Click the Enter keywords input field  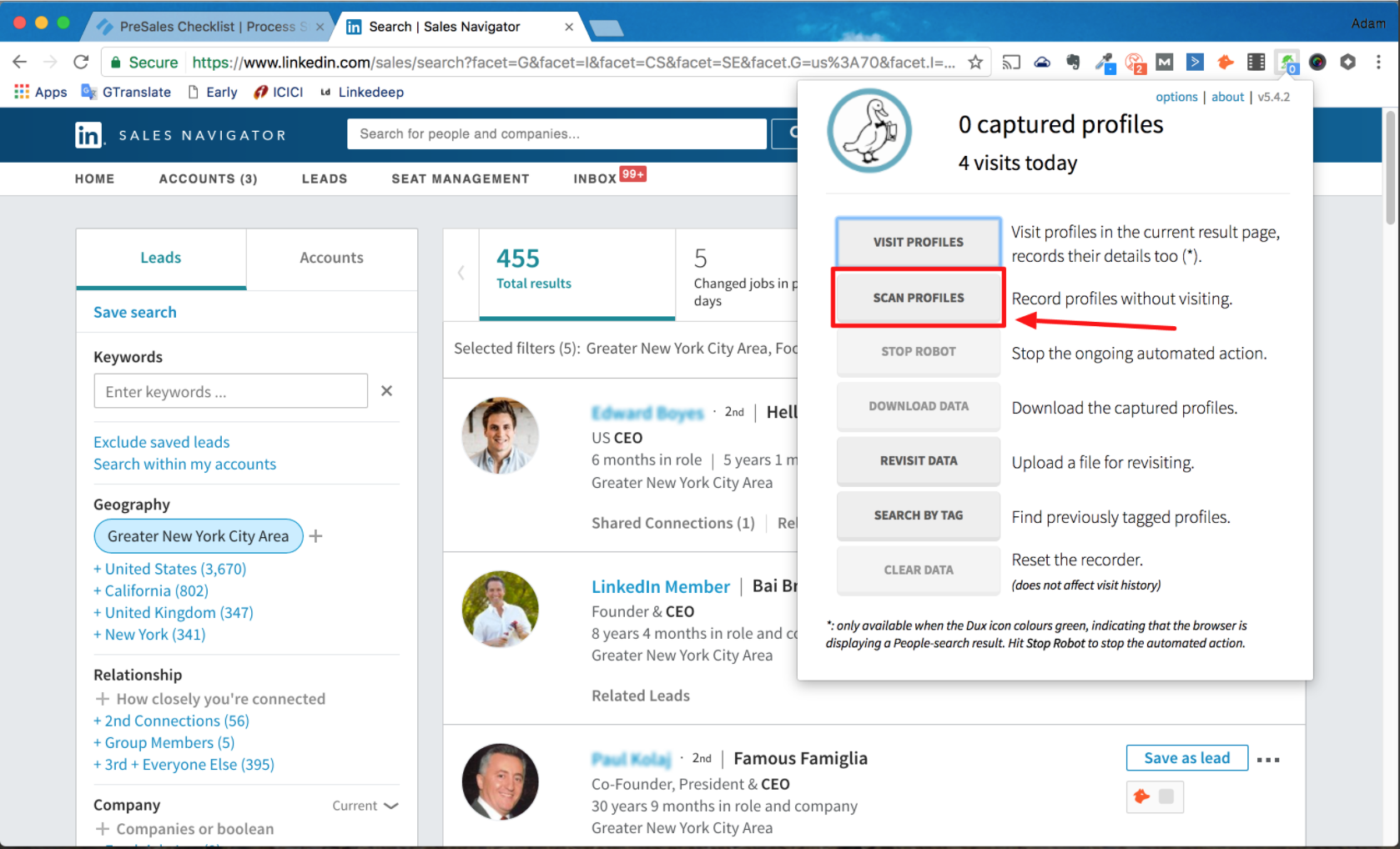point(230,391)
